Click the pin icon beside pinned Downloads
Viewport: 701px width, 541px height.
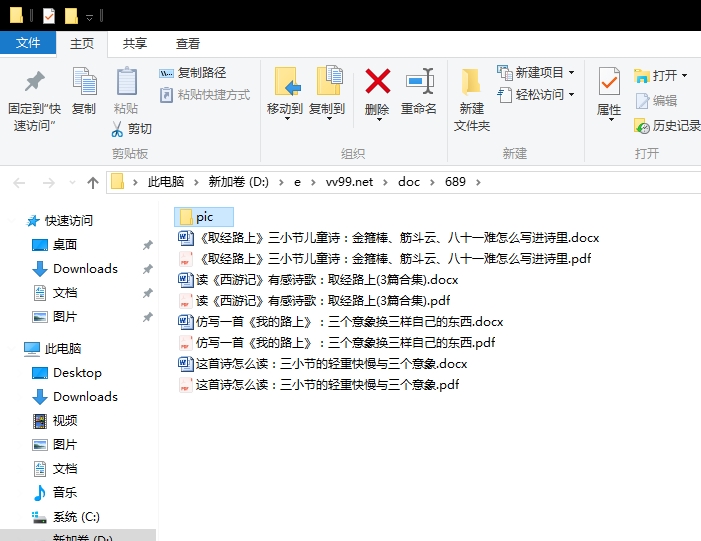(x=148, y=269)
